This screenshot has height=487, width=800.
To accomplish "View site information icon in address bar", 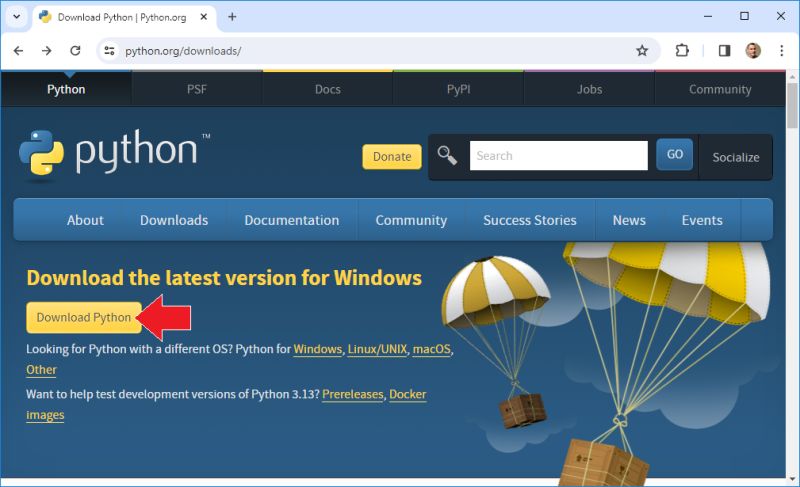I will pos(109,50).
